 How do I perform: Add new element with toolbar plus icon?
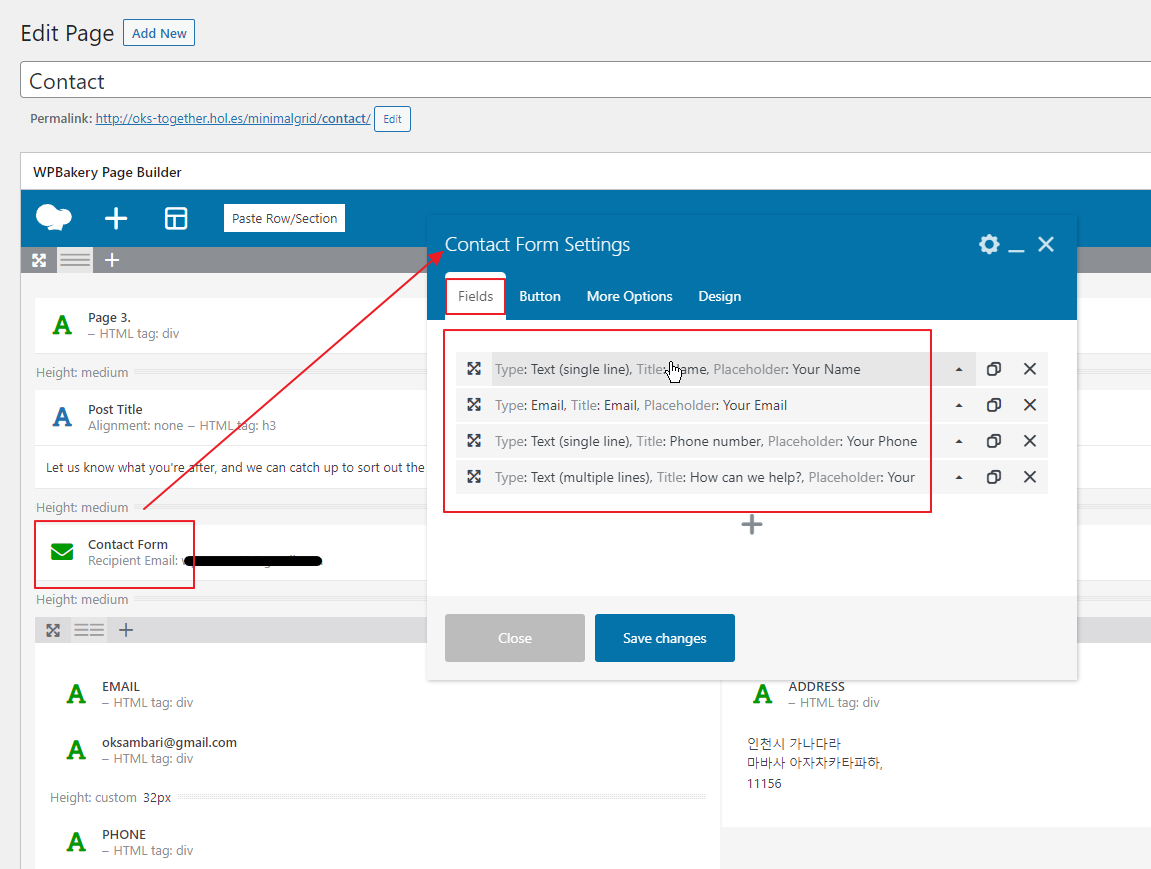pos(116,218)
